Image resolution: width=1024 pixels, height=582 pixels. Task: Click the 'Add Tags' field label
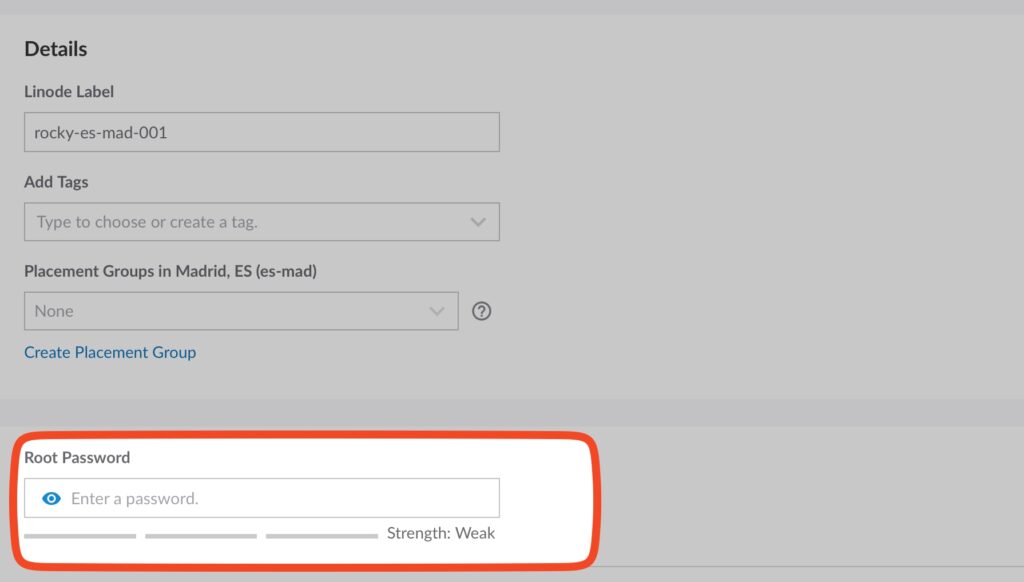(x=56, y=182)
